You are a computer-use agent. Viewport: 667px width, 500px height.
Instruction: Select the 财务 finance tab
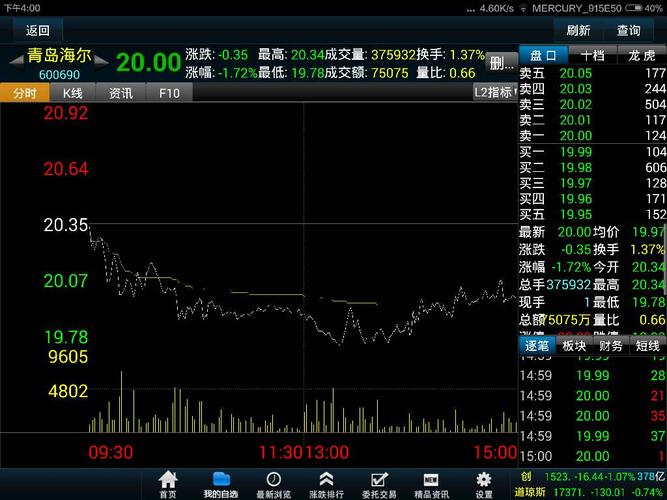tap(610, 346)
